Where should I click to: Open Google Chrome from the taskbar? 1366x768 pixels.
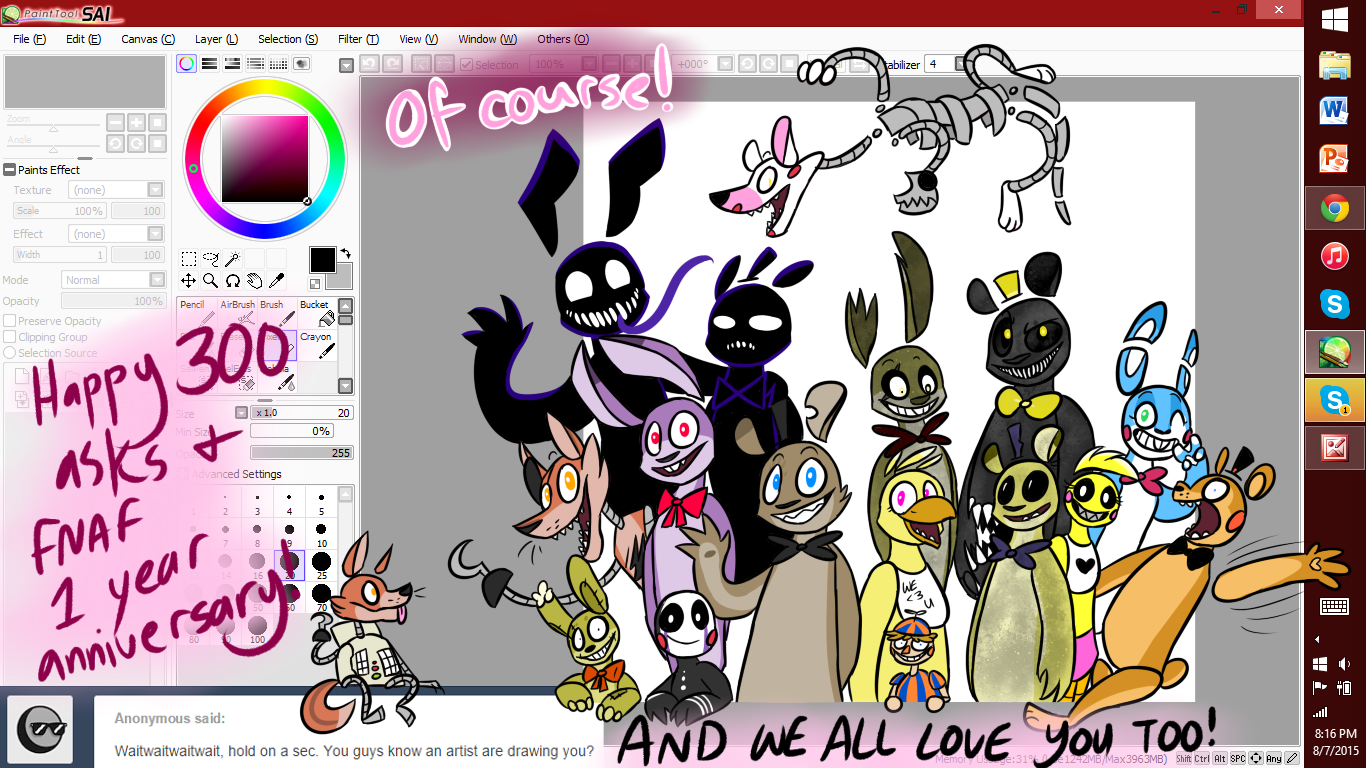click(x=1334, y=208)
